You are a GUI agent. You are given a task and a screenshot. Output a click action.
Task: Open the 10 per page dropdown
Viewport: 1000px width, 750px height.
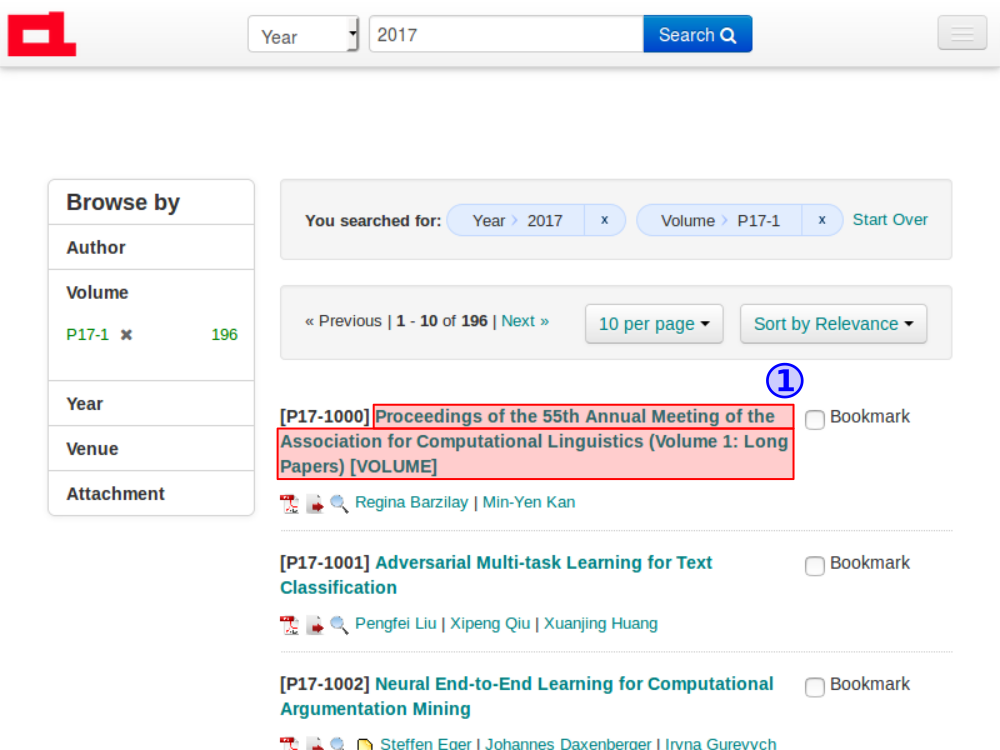[x=654, y=324]
